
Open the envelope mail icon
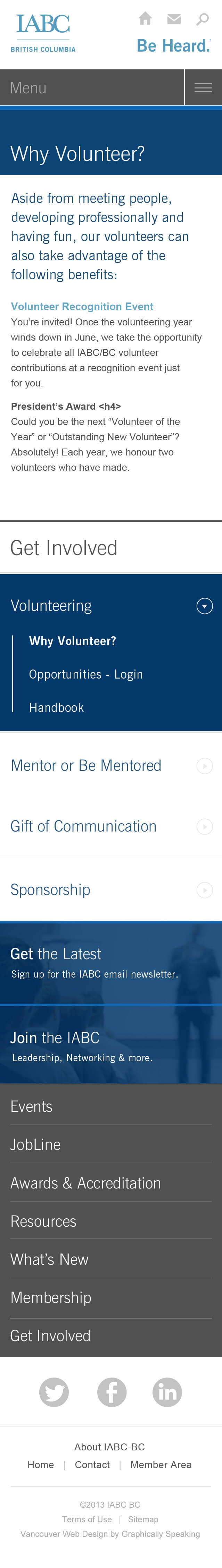(174, 19)
